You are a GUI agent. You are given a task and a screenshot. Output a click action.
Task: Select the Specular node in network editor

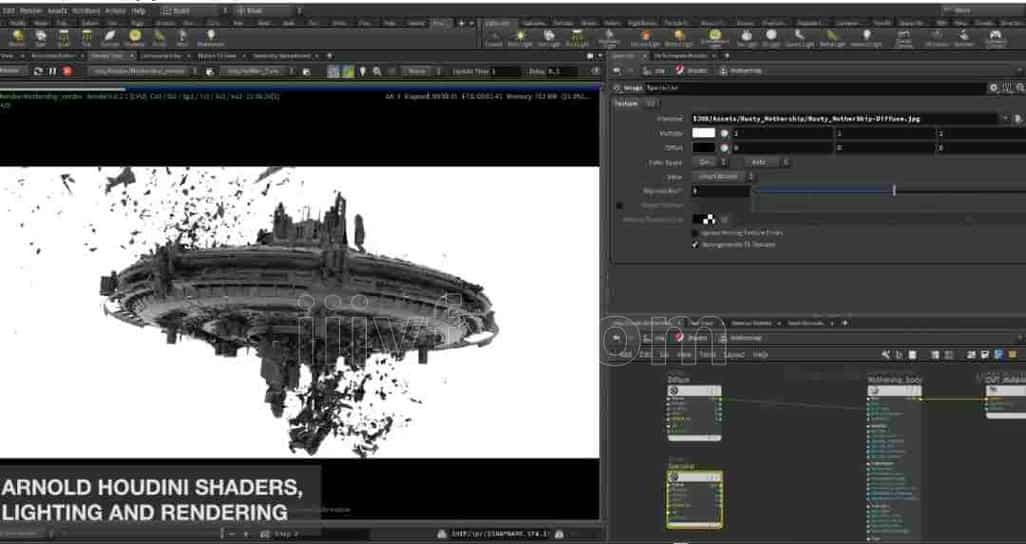[694, 499]
